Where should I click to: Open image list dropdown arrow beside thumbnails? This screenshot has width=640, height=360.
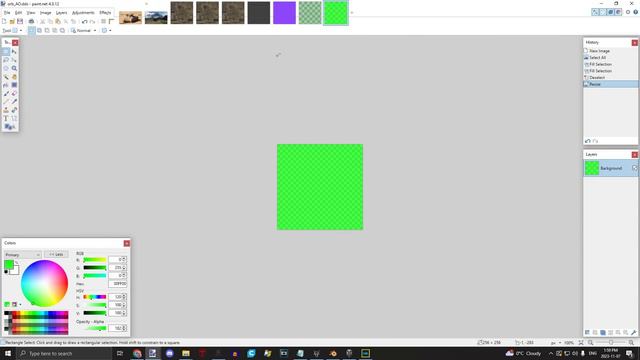pyautogui.click(x=352, y=13)
